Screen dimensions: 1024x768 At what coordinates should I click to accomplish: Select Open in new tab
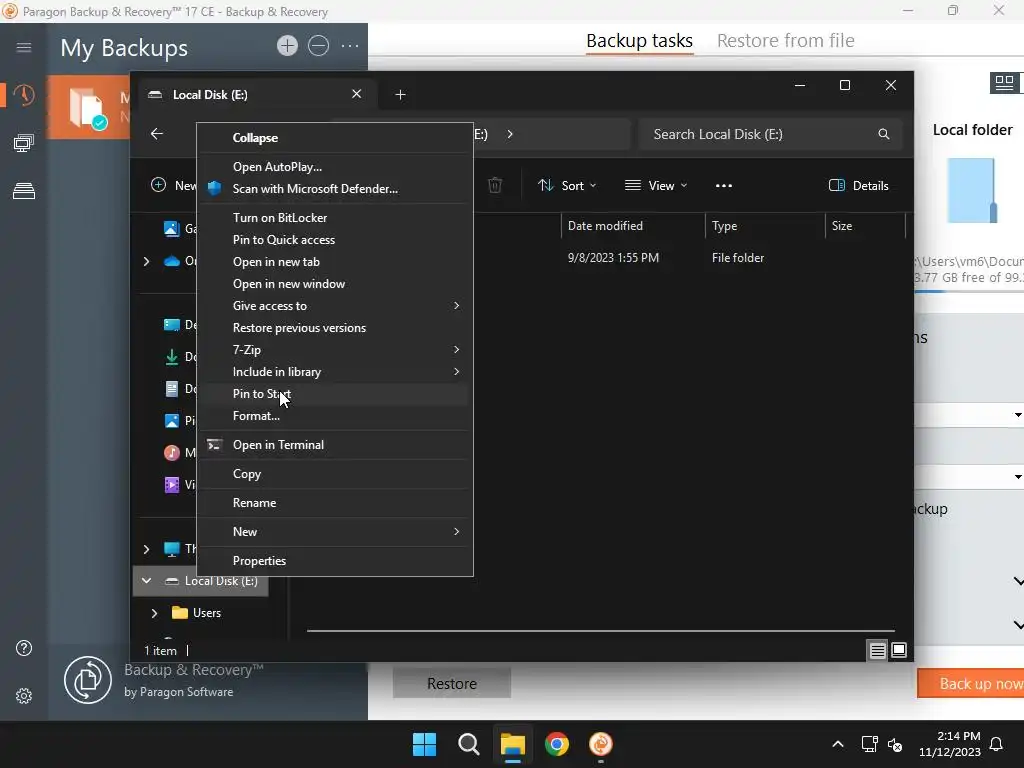tap(335, 262)
